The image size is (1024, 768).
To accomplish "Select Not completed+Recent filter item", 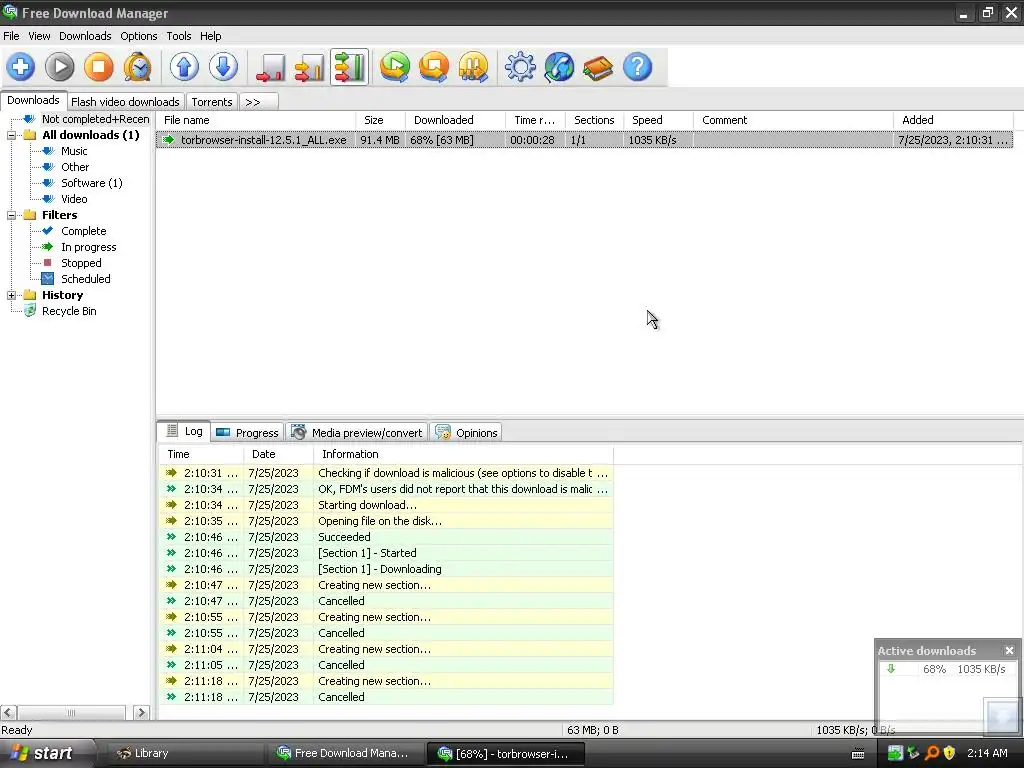I will (x=95, y=119).
